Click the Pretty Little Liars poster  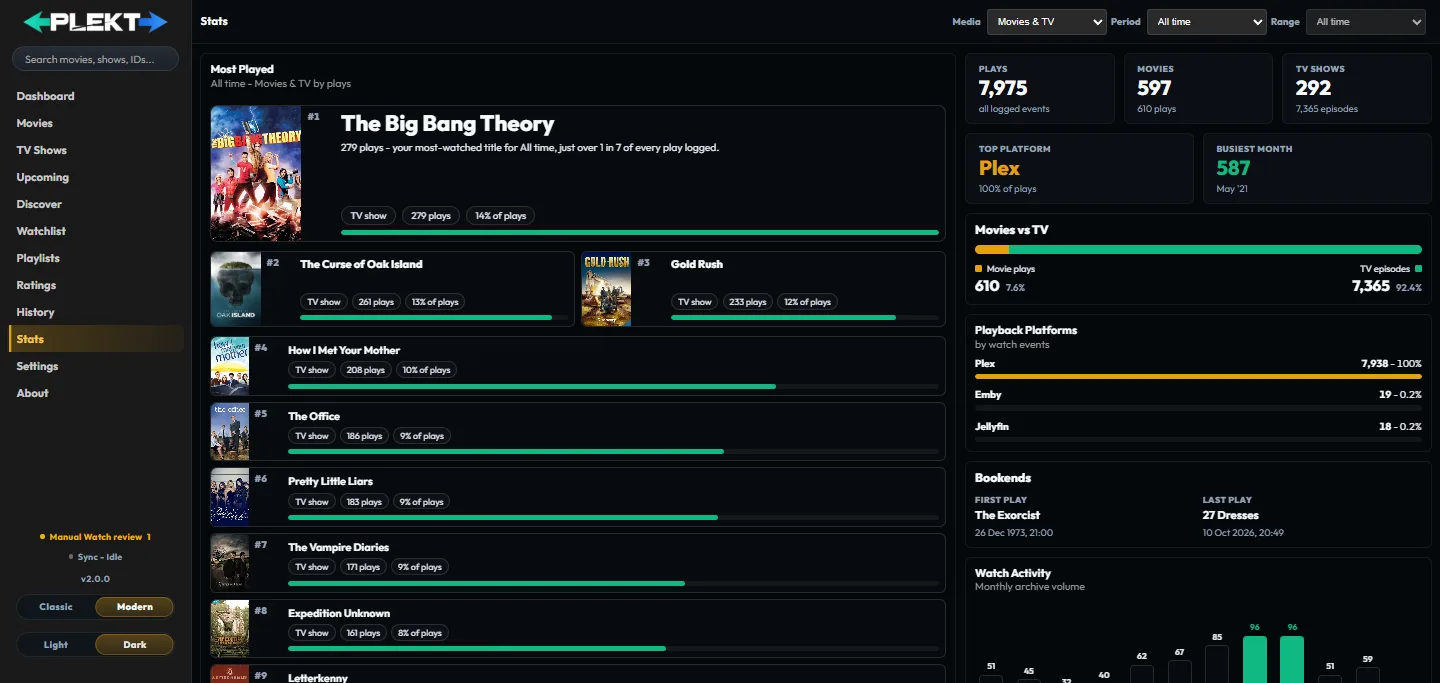230,497
